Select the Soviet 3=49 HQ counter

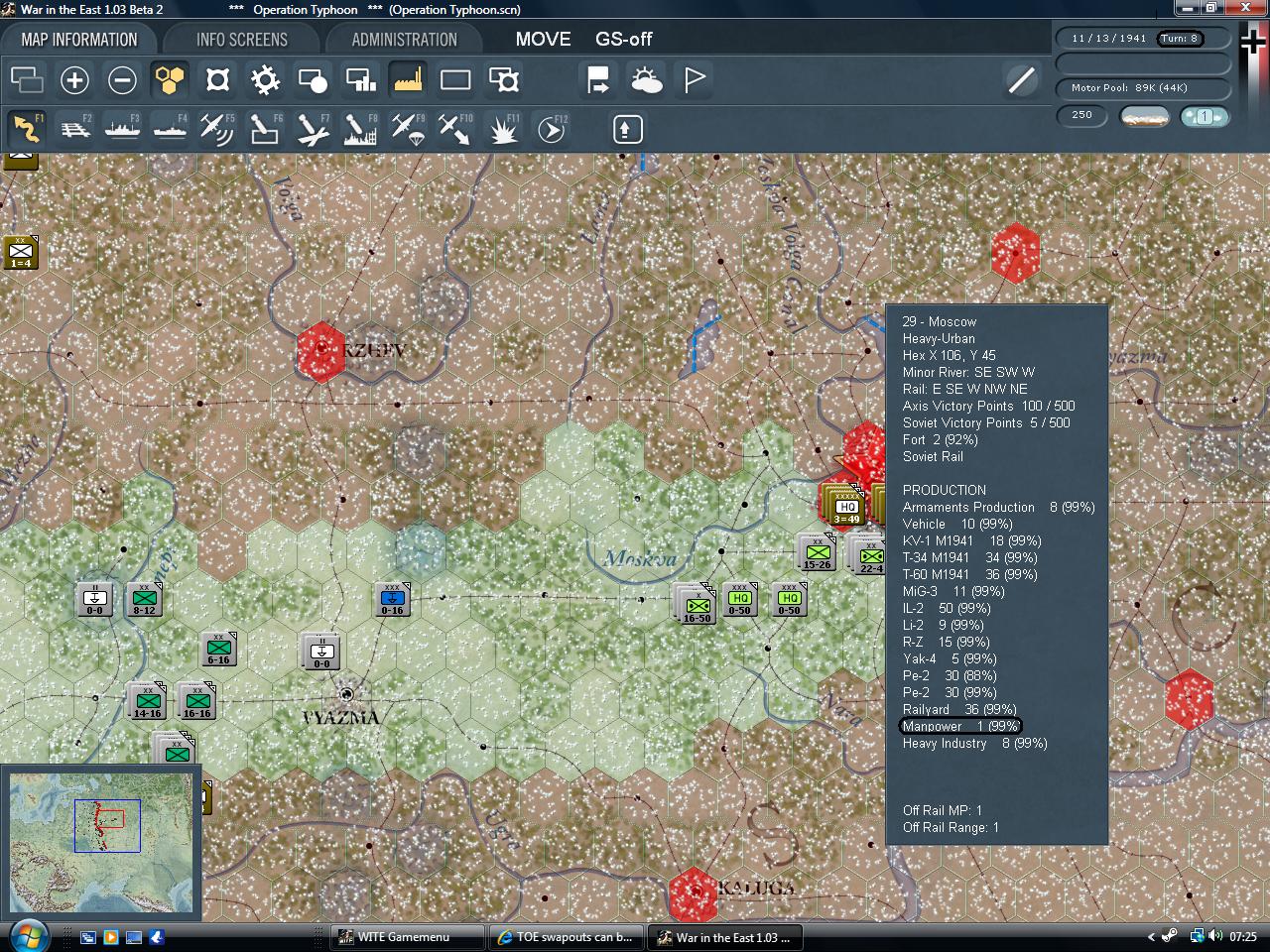[x=845, y=505]
